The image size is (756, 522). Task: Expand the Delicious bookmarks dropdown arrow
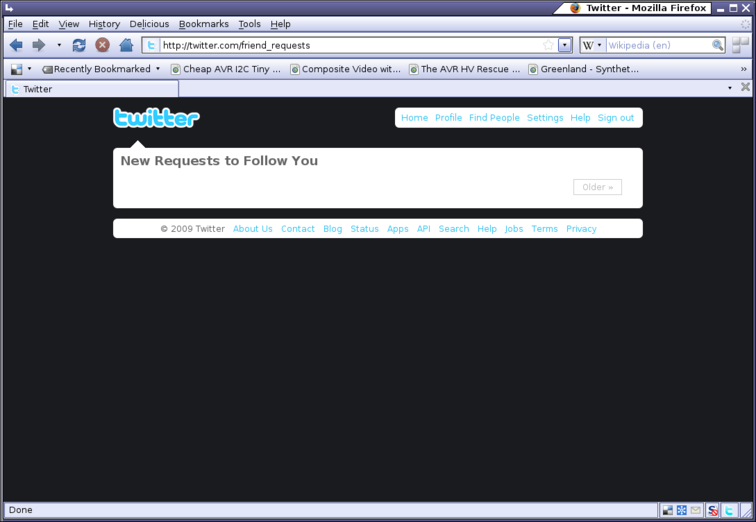(29, 69)
